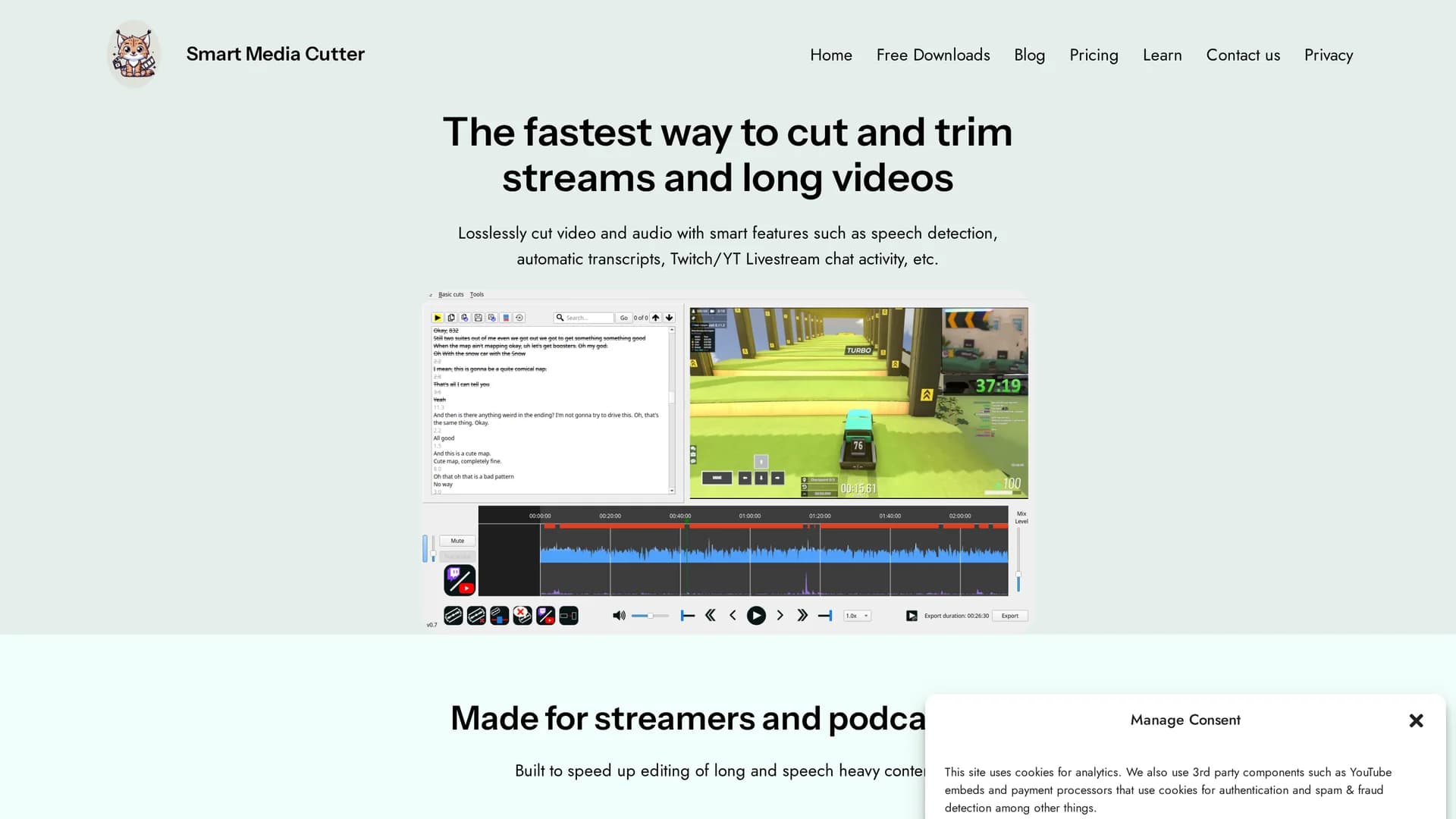Open the Free Downloads page
1456x819 pixels.
click(x=933, y=55)
